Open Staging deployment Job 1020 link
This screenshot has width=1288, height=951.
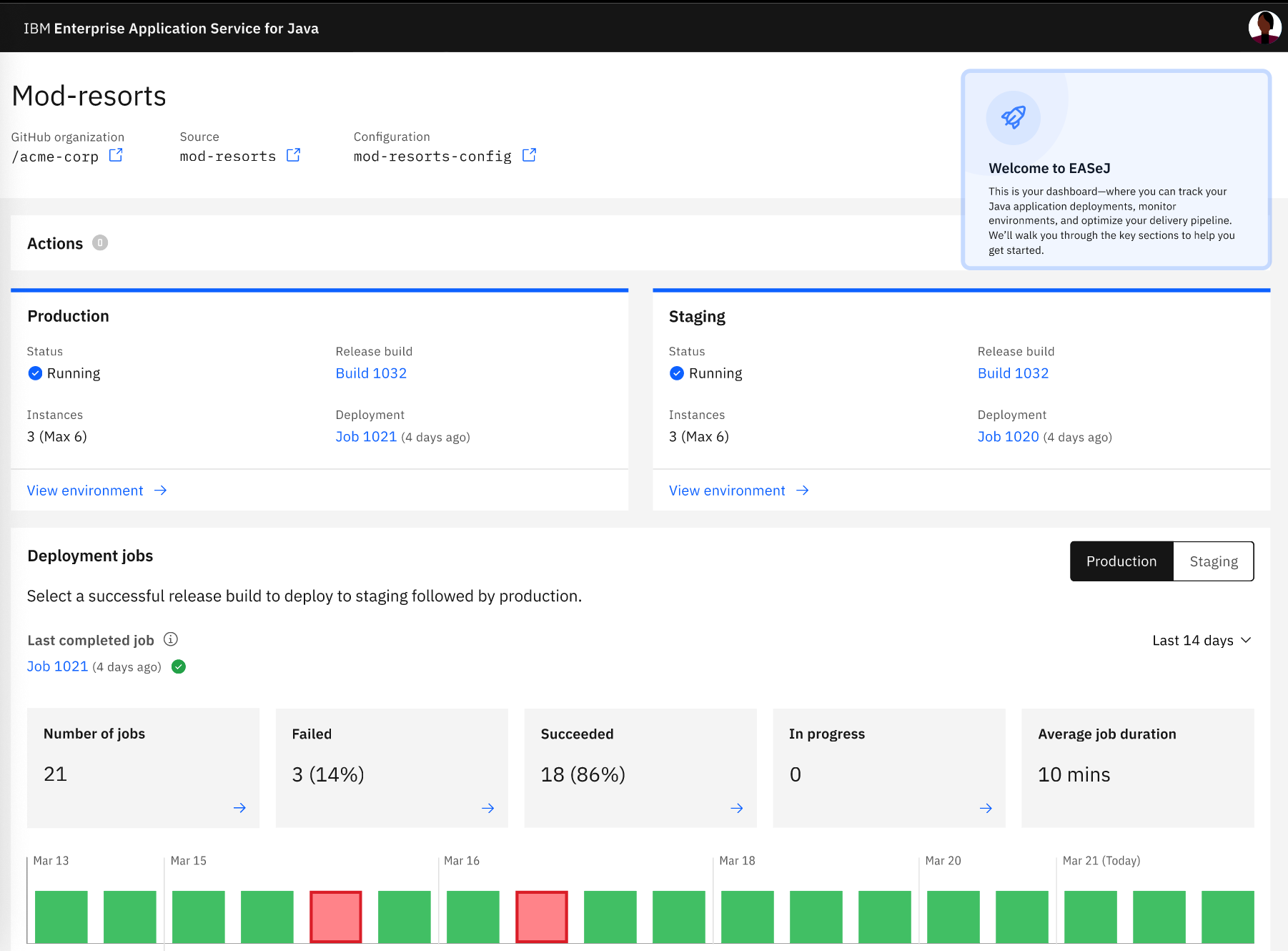click(1008, 437)
